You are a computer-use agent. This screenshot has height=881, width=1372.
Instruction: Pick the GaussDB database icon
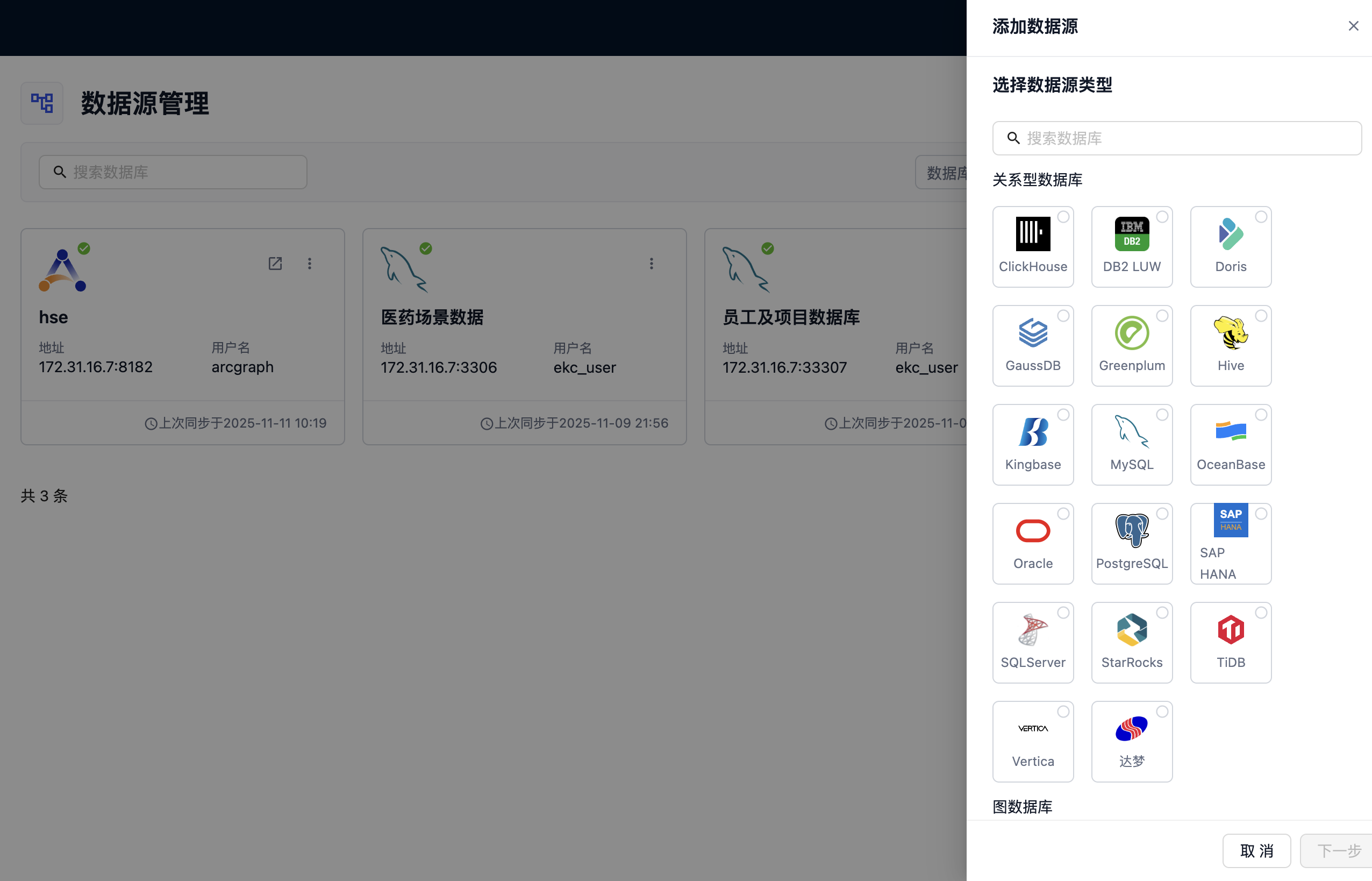(1033, 345)
